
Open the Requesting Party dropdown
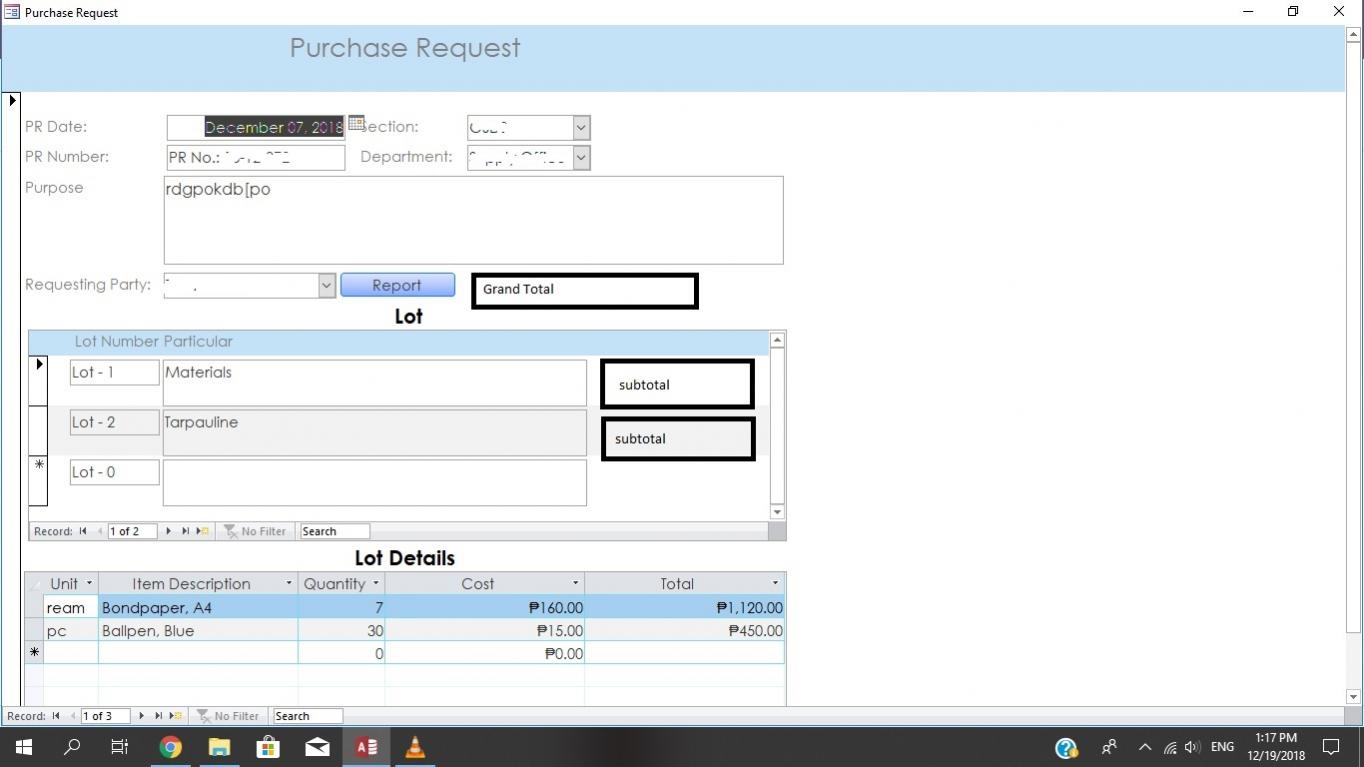326,285
